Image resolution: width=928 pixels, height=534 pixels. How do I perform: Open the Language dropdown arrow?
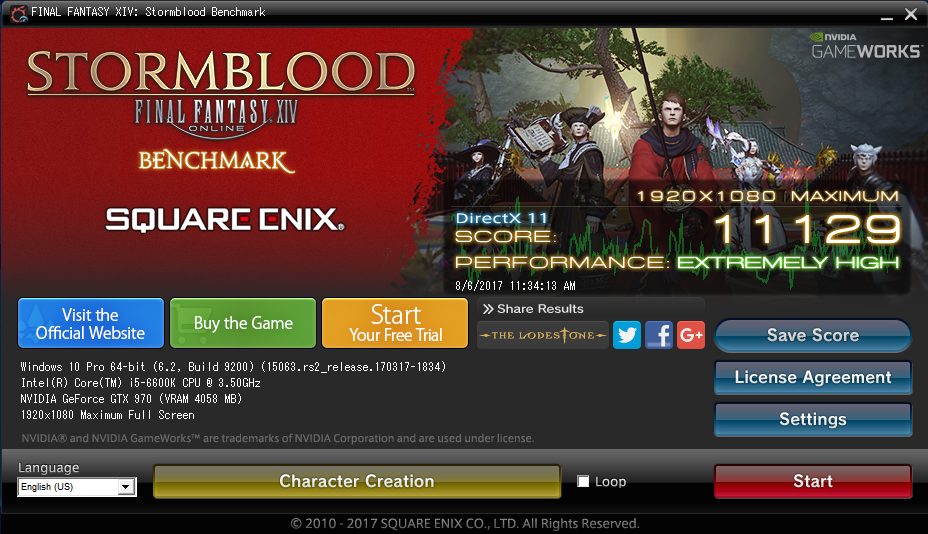125,487
